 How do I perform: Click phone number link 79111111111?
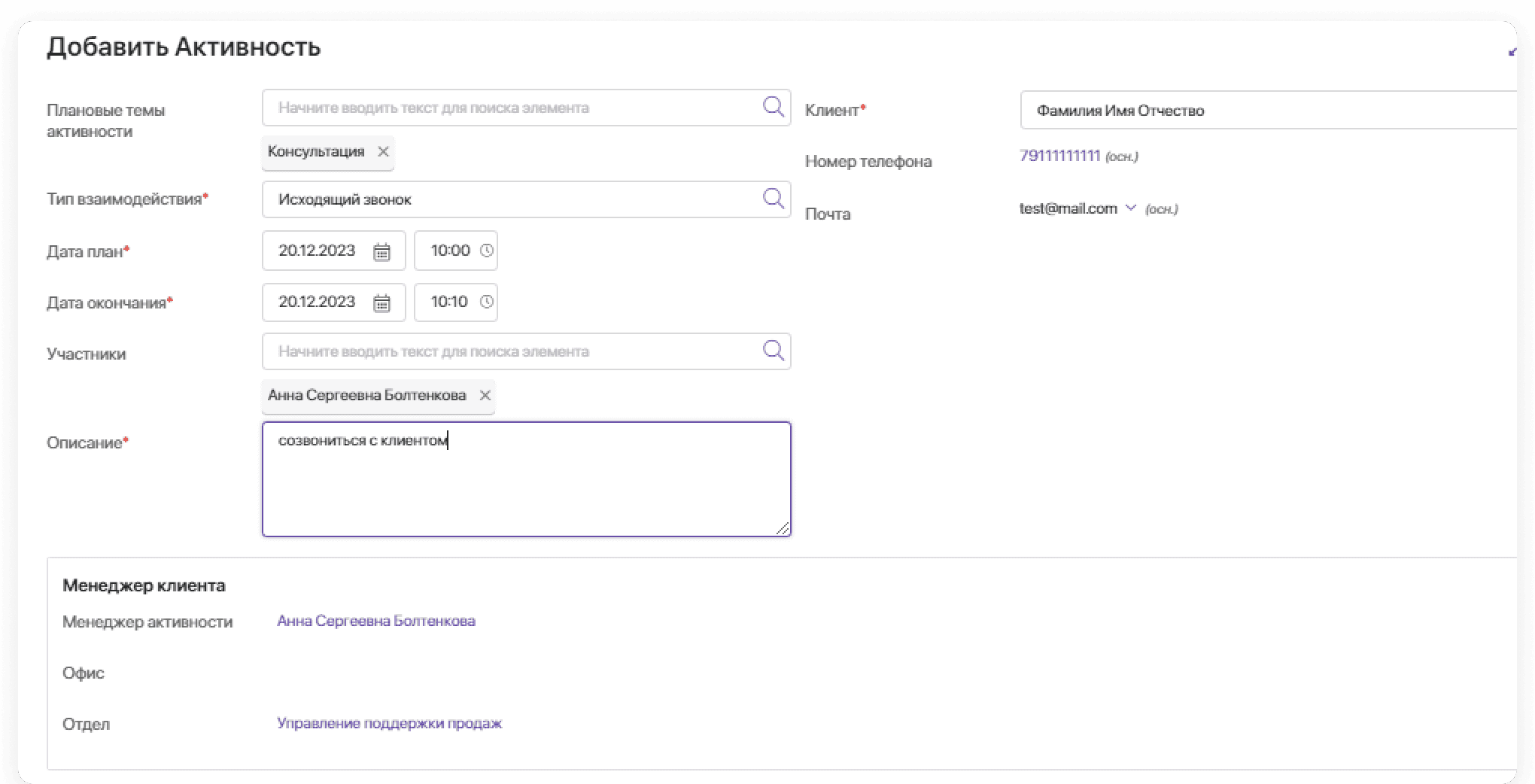(1059, 156)
